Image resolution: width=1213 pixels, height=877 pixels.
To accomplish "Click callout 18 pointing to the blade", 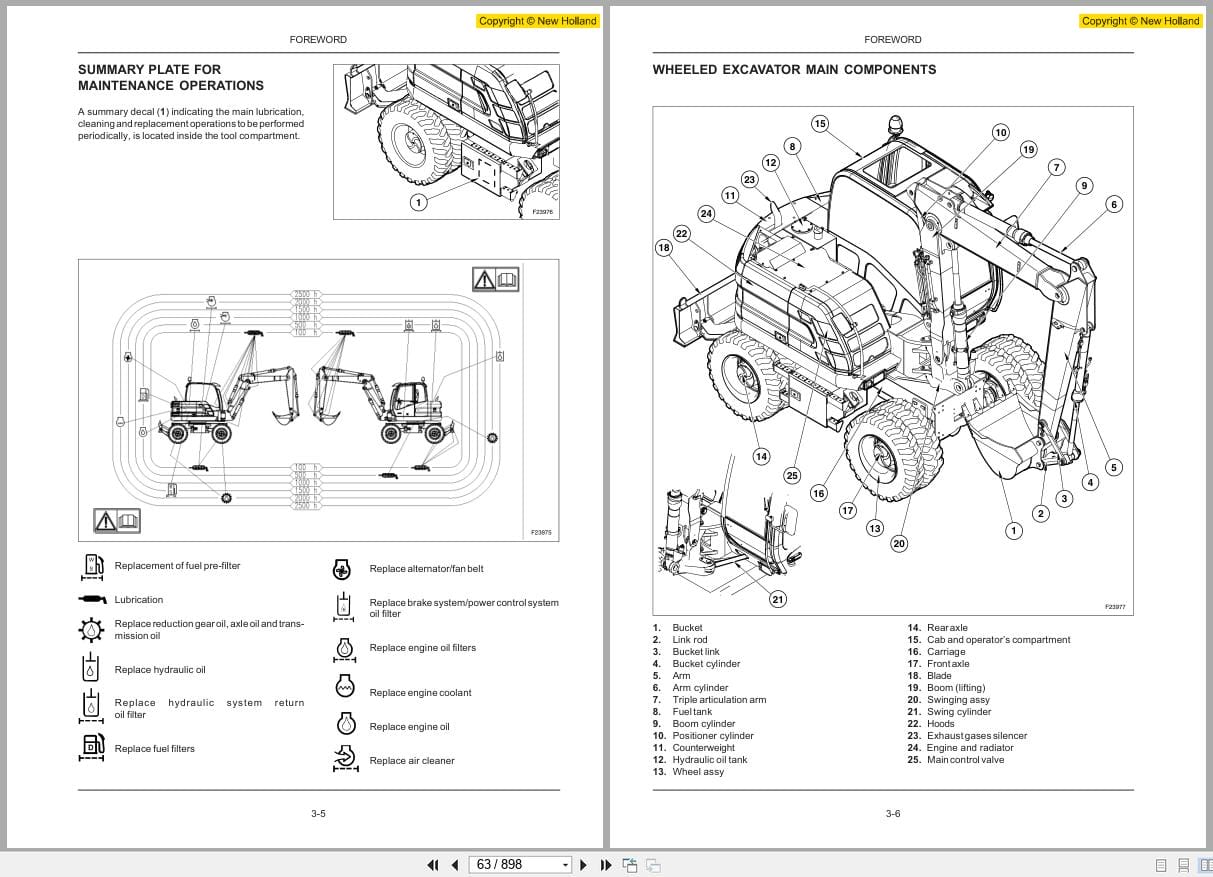I will click(664, 247).
